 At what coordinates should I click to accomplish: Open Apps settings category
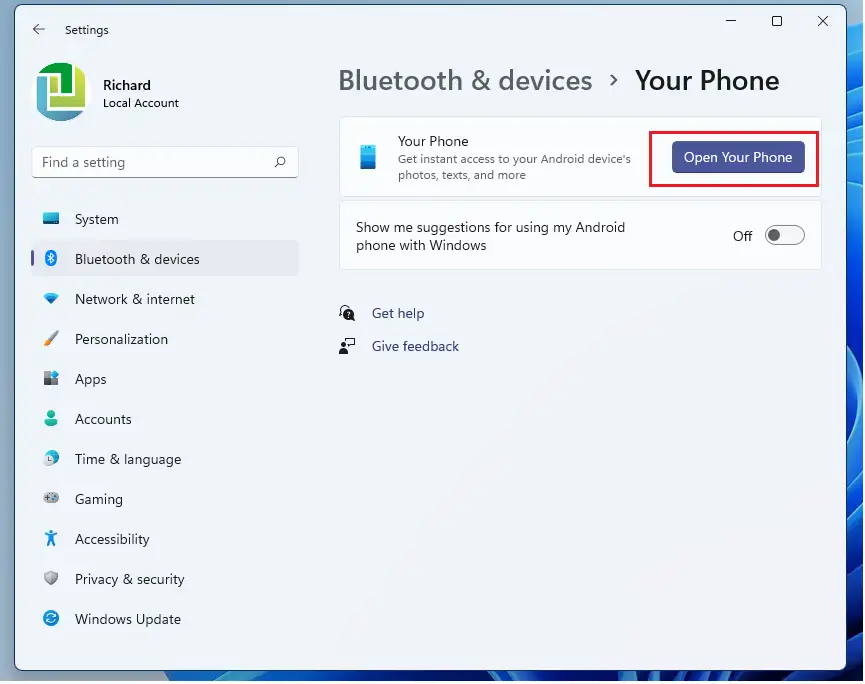coord(165,379)
